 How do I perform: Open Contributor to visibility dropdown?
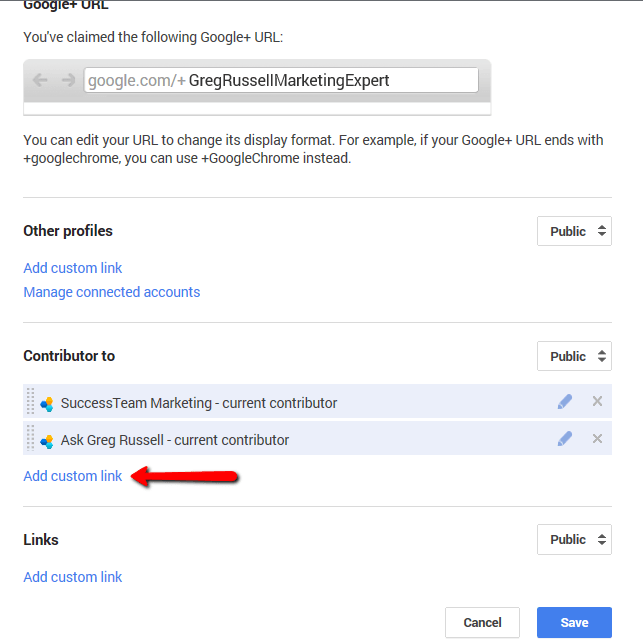(574, 356)
